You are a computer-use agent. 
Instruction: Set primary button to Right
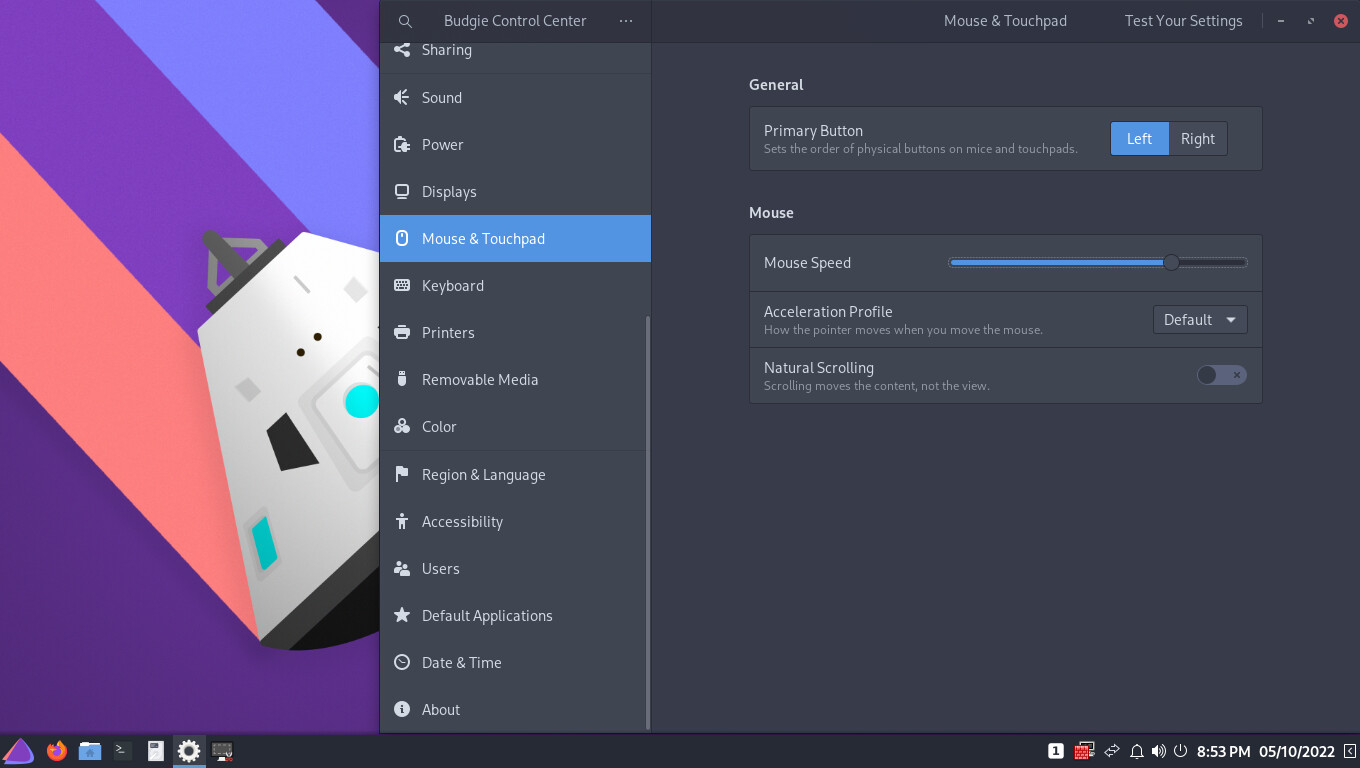(x=1197, y=139)
